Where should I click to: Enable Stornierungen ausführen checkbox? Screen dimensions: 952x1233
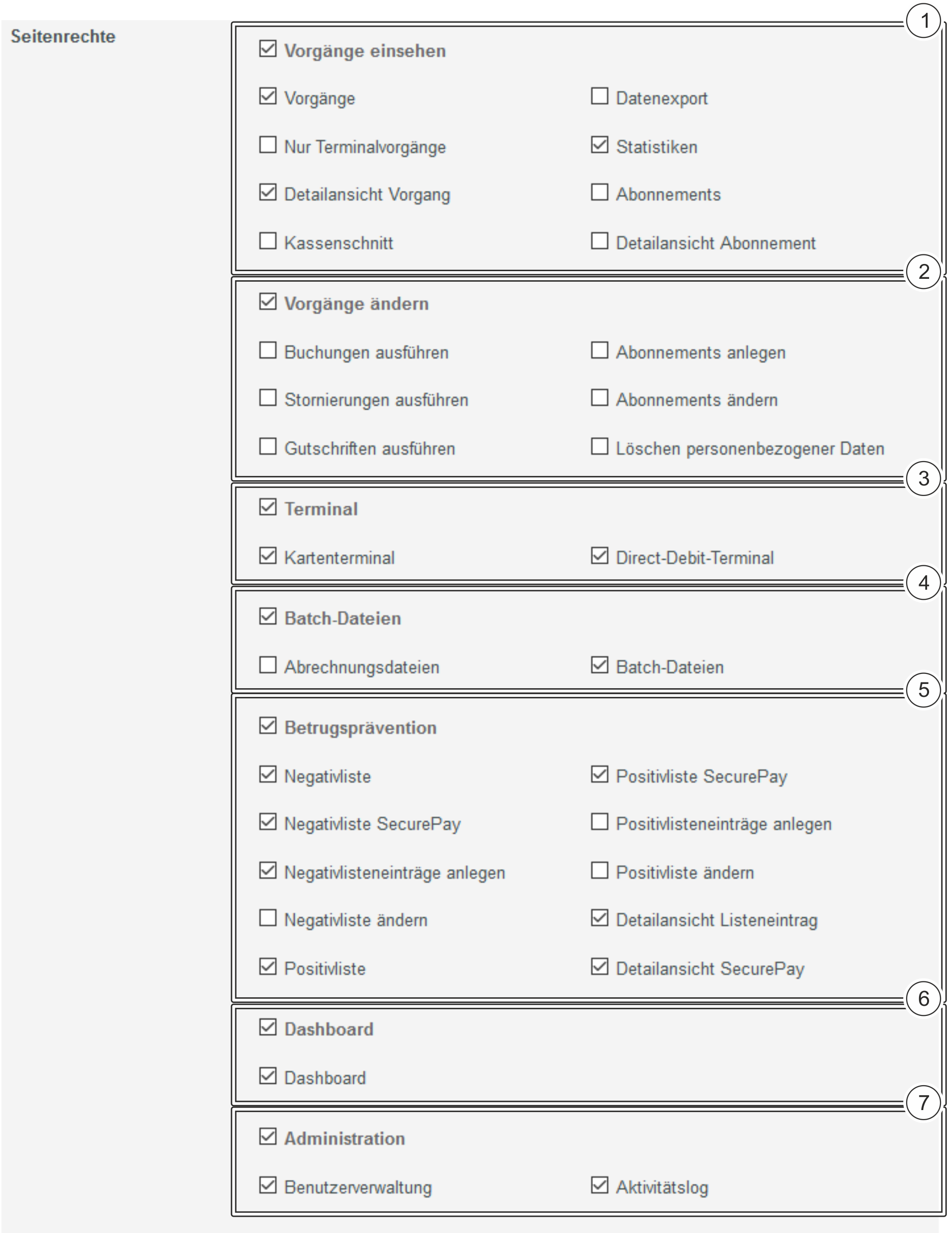coord(267,398)
